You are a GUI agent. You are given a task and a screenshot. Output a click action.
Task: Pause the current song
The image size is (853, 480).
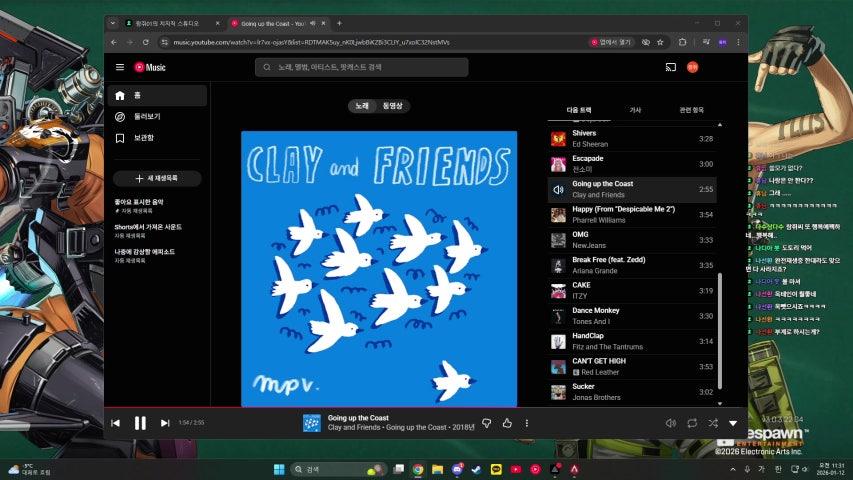pyautogui.click(x=140, y=423)
